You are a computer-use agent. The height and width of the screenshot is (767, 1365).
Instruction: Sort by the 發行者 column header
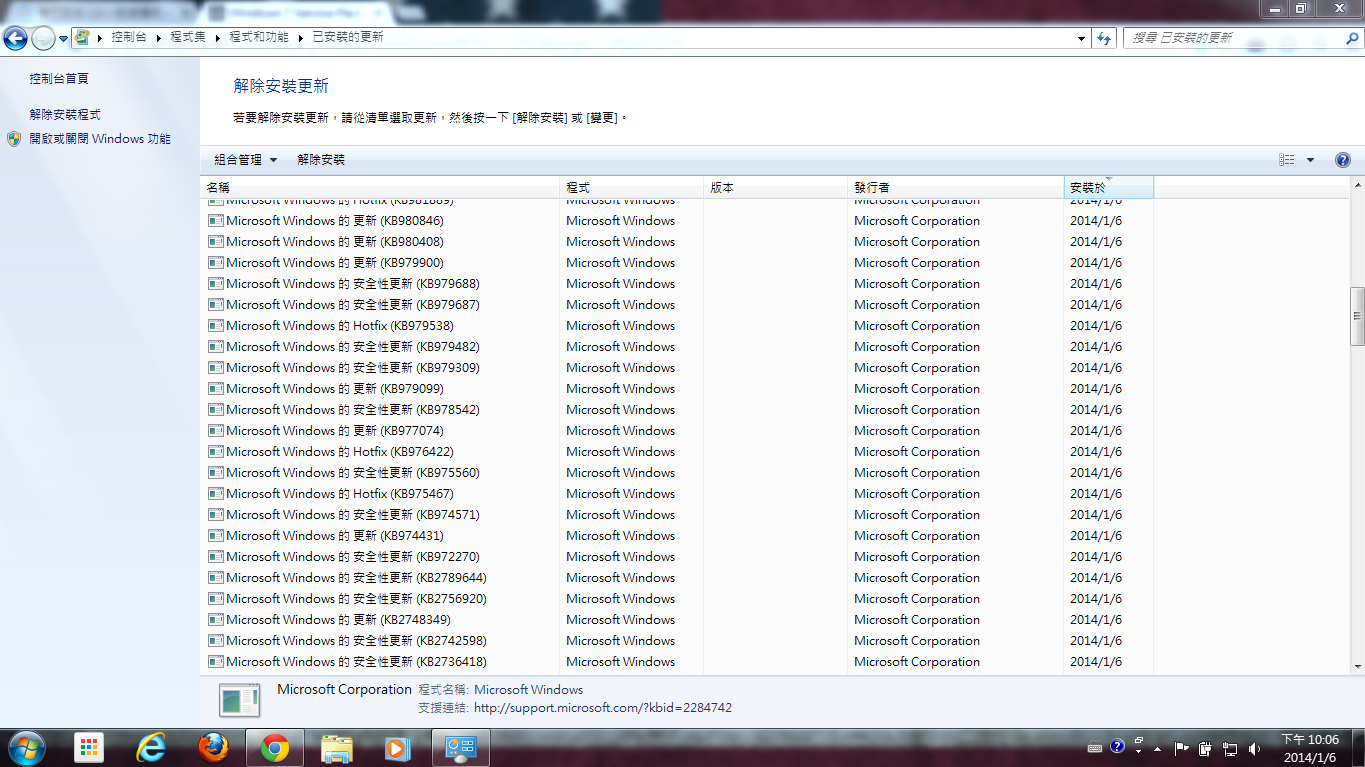[x=956, y=187]
